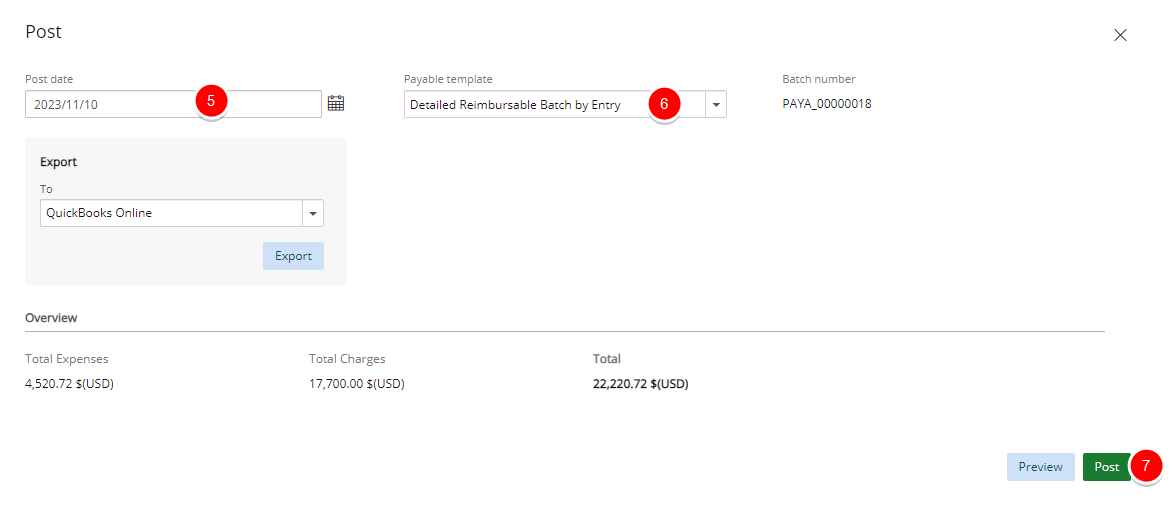Click the green Post button
Screen dimensions: 1176x518
[x=1106, y=467]
